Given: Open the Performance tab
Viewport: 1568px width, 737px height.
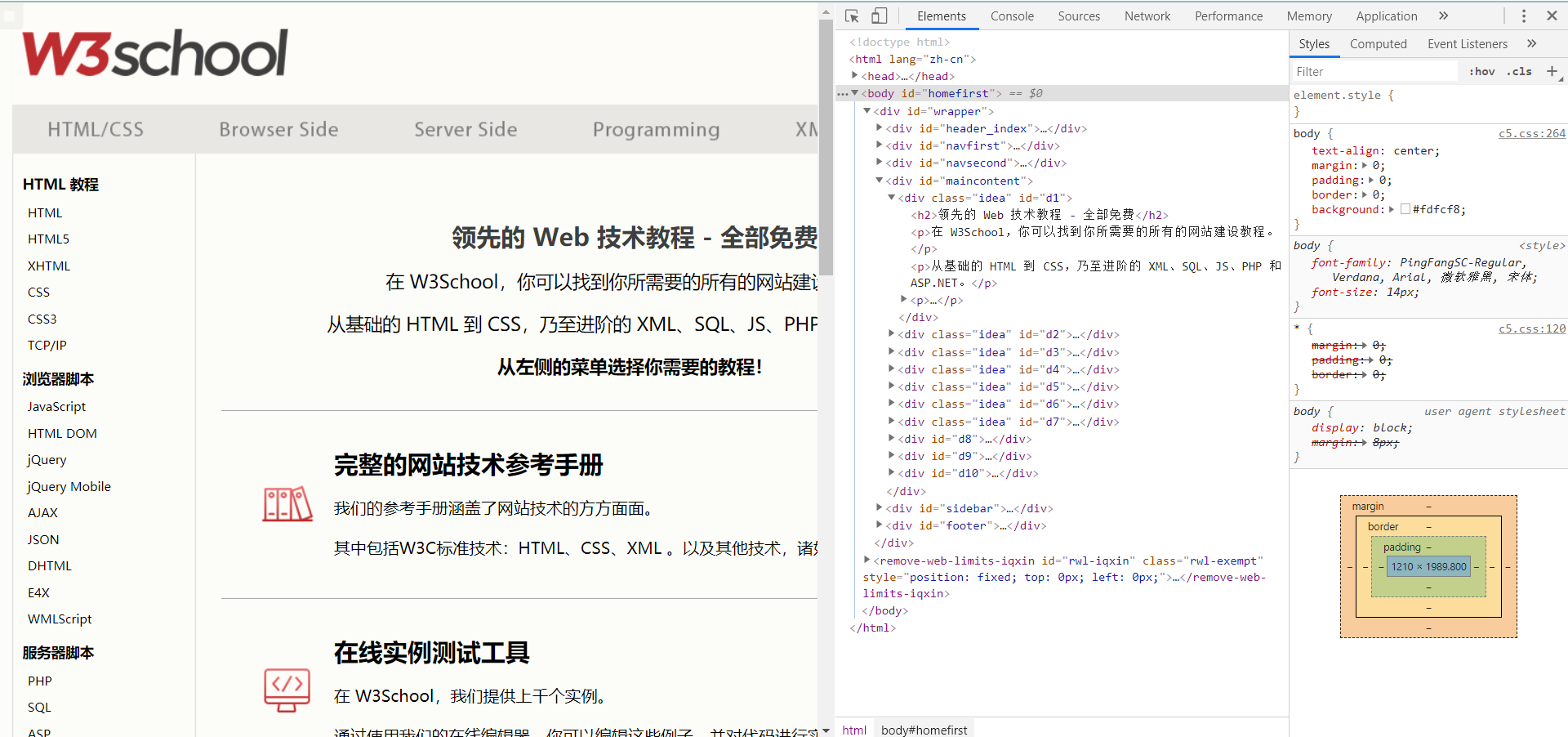Looking at the screenshot, I should tap(1228, 16).
